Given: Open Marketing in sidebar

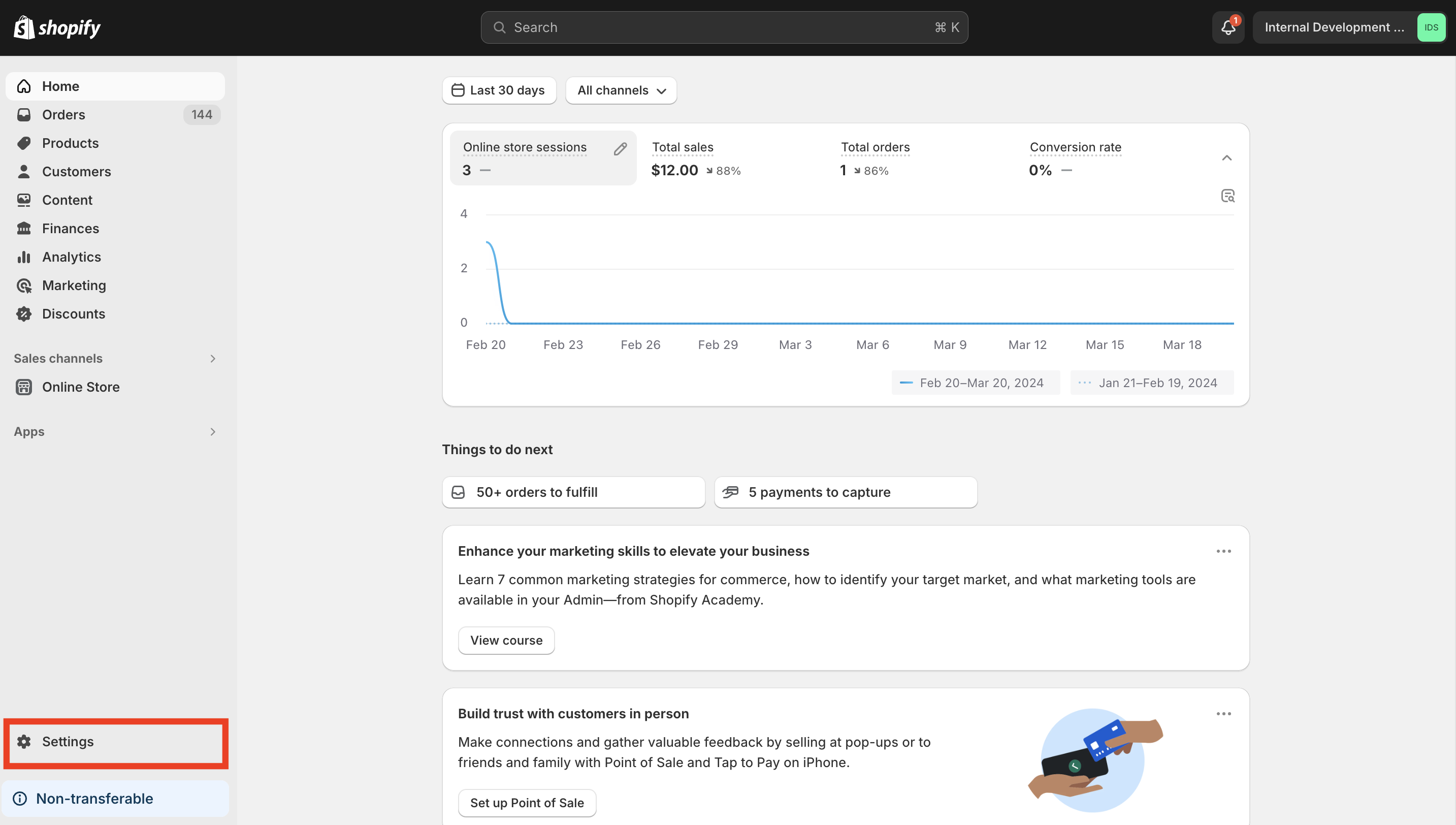Looking at the screenshot, I should (x=115, y=285).
